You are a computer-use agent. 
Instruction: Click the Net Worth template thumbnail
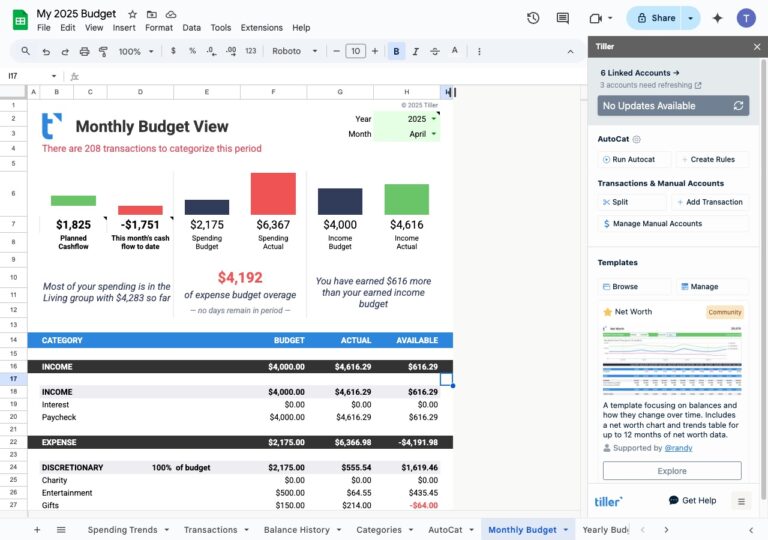tap(672, 360)
